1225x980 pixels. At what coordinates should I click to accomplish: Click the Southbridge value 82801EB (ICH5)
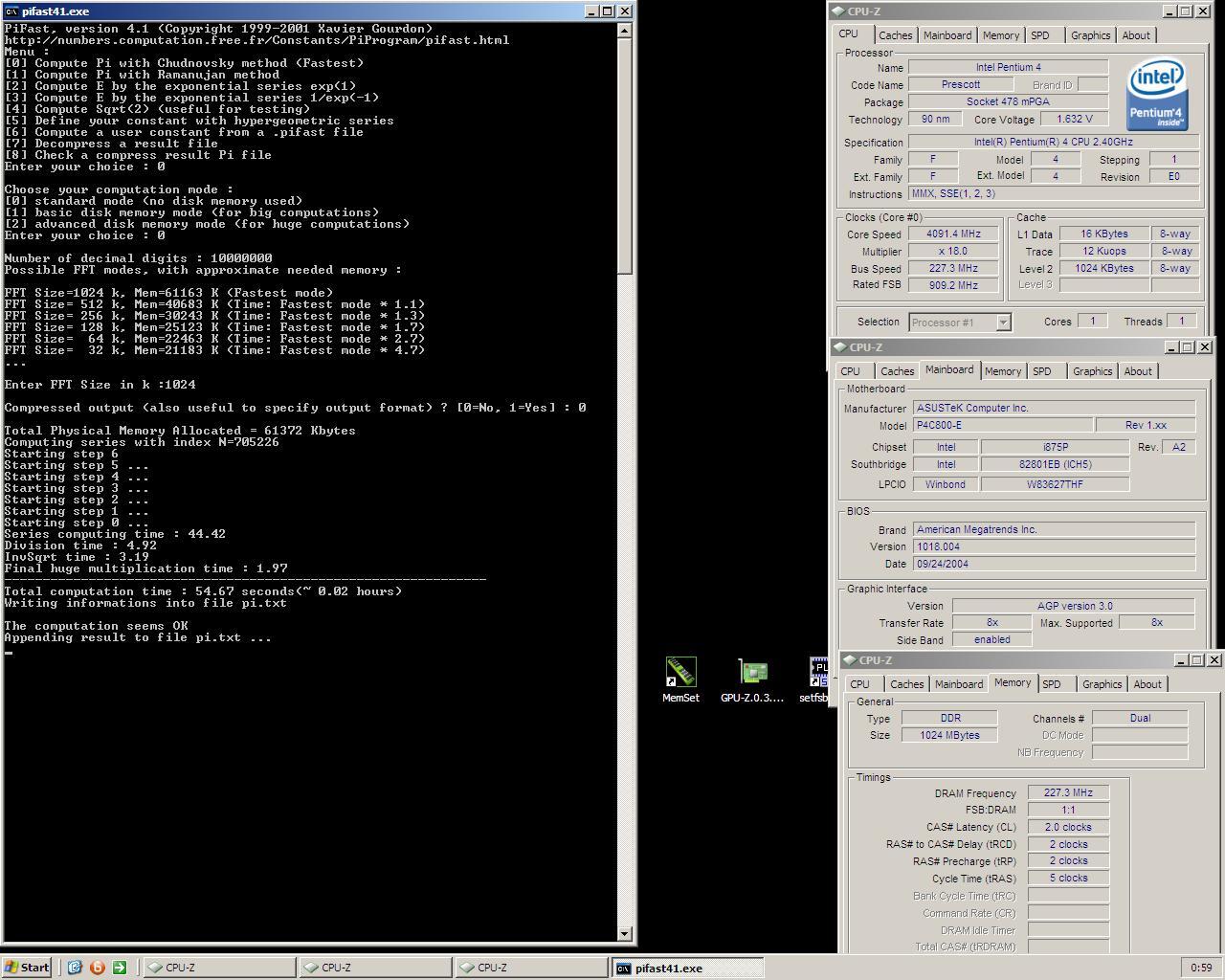click(1055, 464)
